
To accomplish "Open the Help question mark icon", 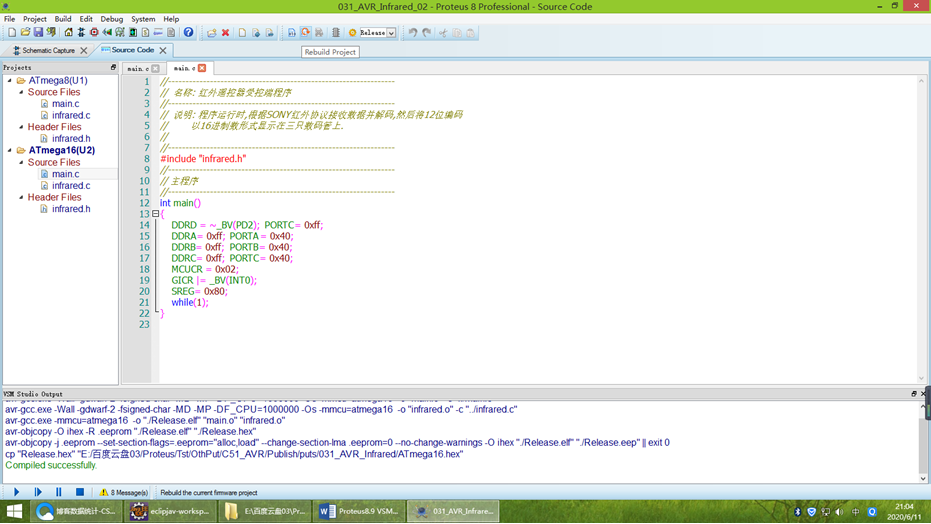I will tap(188, 33).
